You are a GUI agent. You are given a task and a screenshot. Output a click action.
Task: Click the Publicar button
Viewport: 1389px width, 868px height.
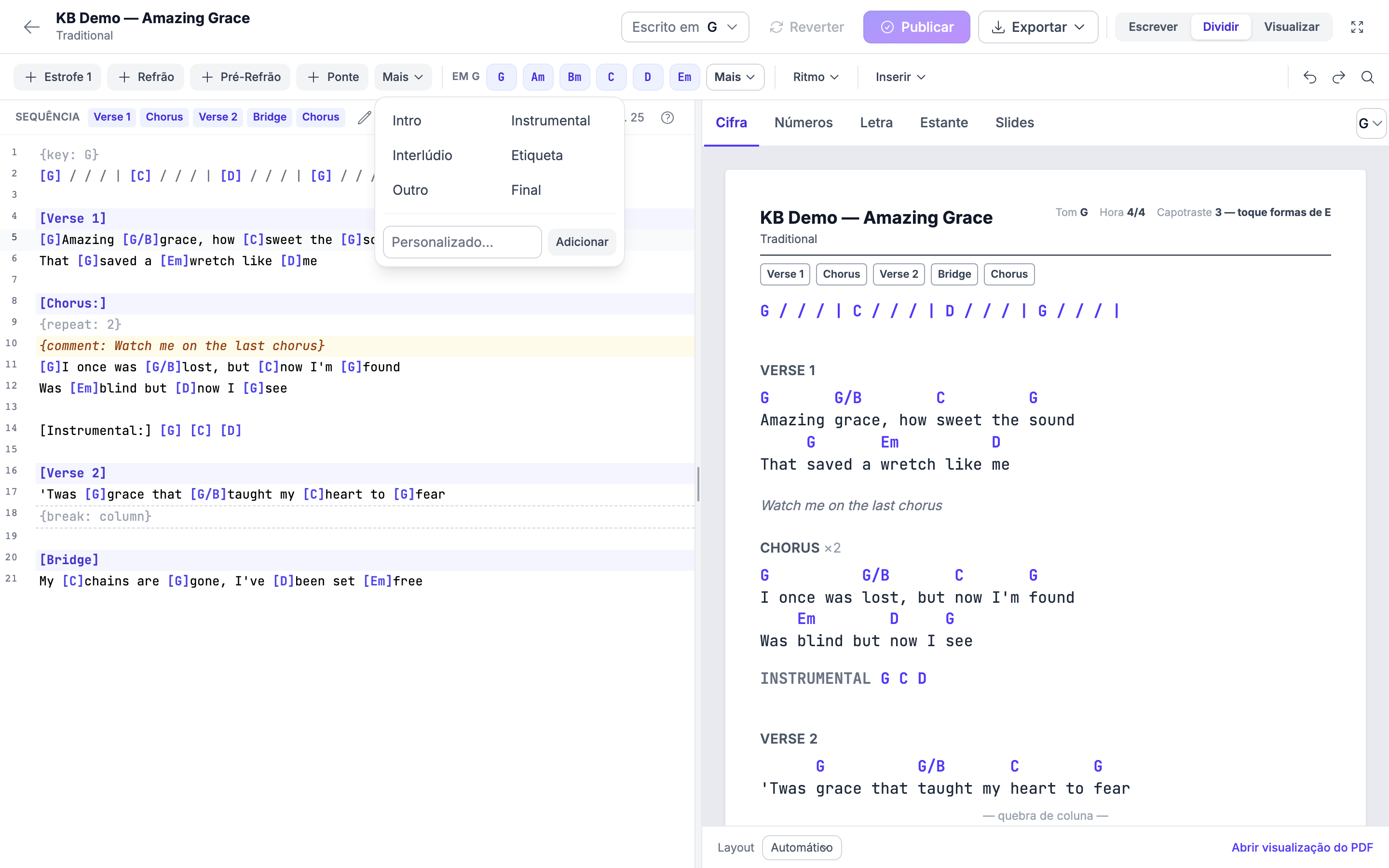click(916, 27)
